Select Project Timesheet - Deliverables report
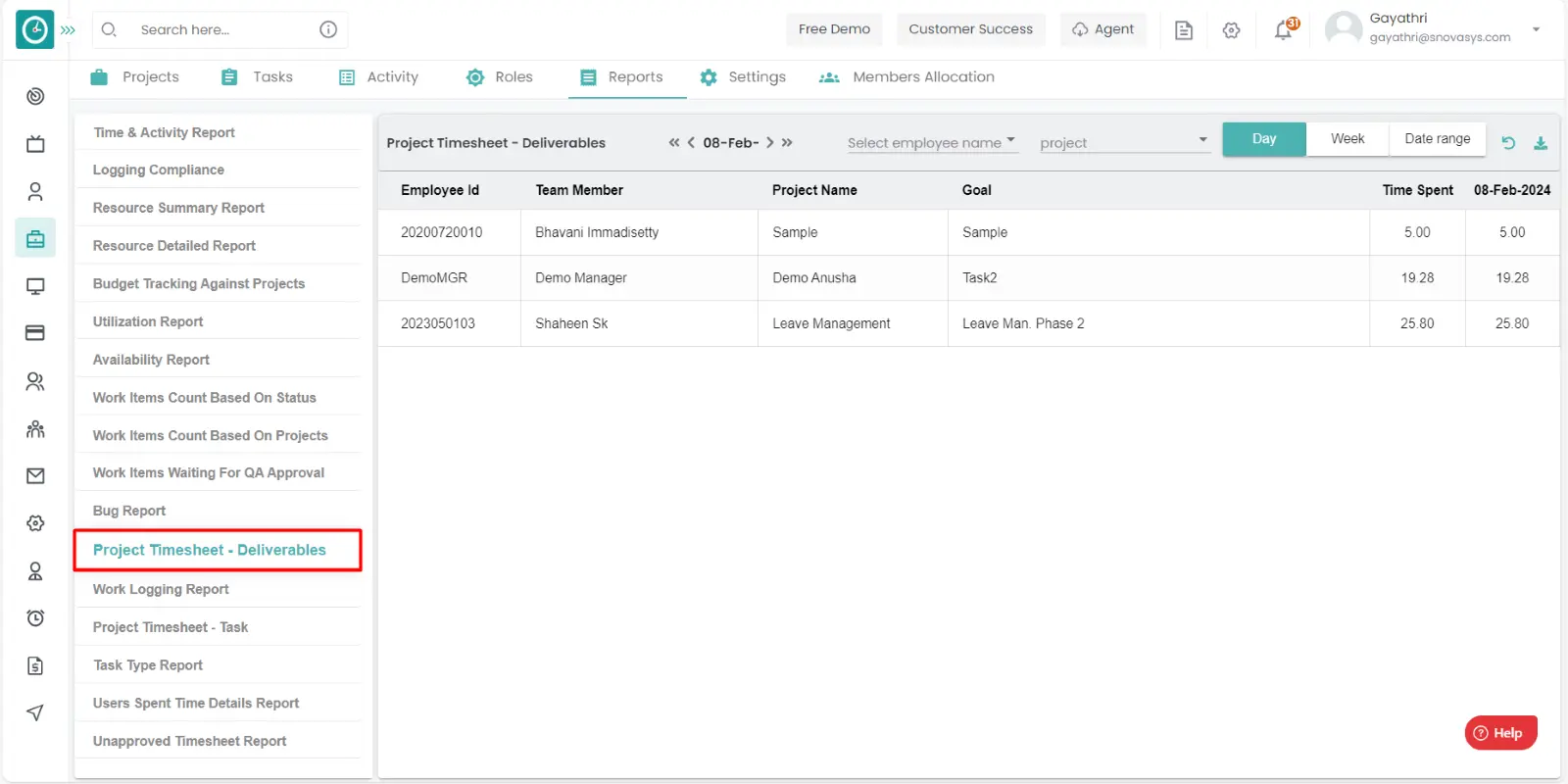Screen dimensions: 1568x784 click(218, 550)
